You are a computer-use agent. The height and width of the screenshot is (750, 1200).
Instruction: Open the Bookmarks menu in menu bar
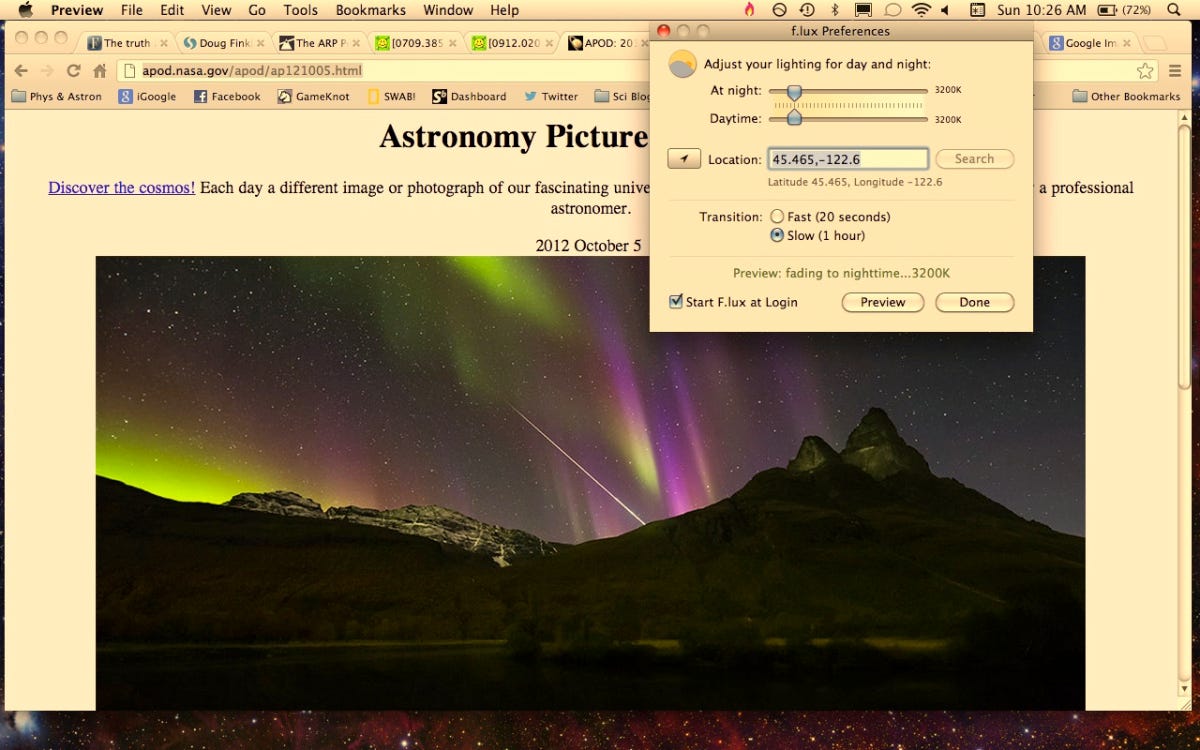click(370, 10)
